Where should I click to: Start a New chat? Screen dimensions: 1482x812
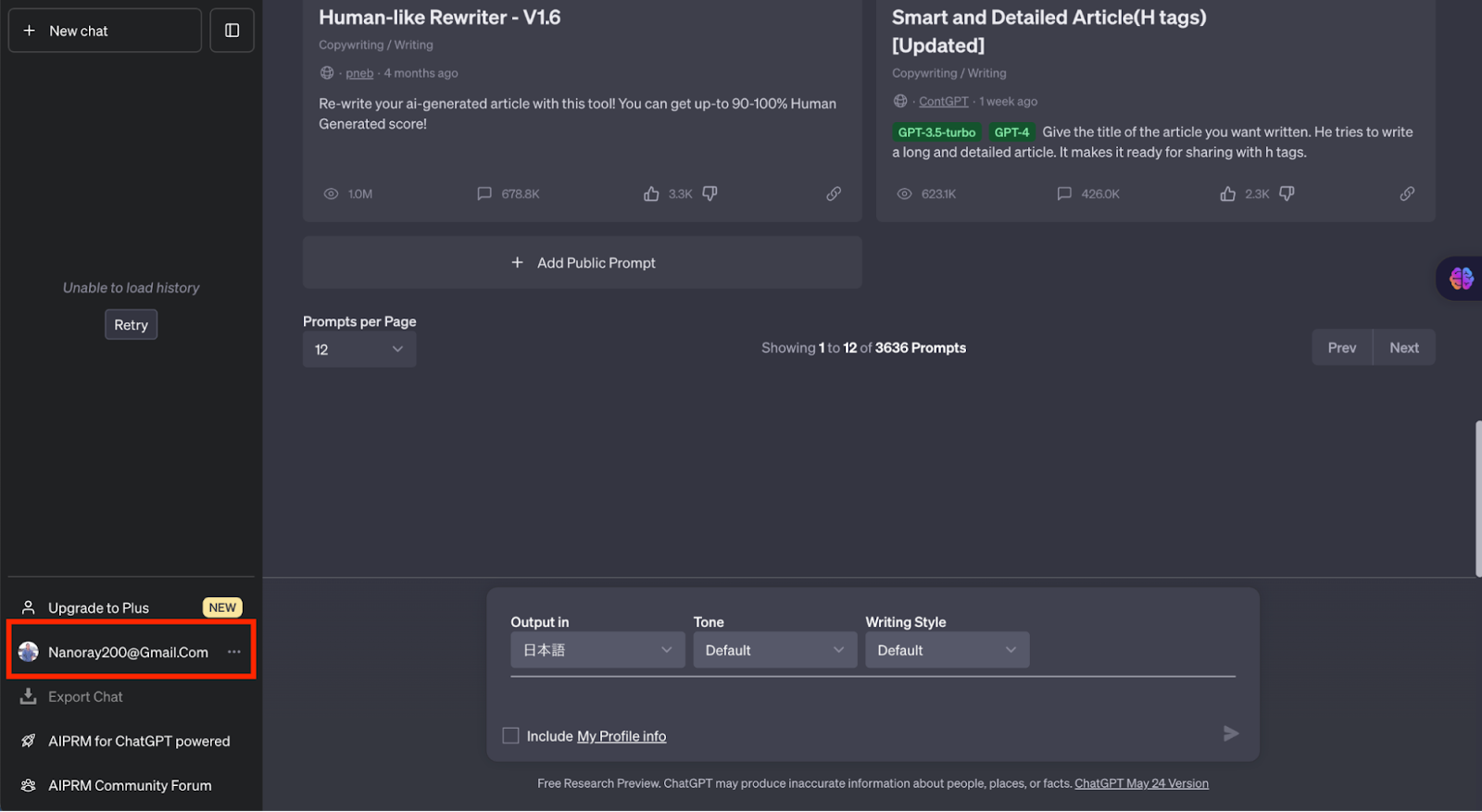coord(105,31)
